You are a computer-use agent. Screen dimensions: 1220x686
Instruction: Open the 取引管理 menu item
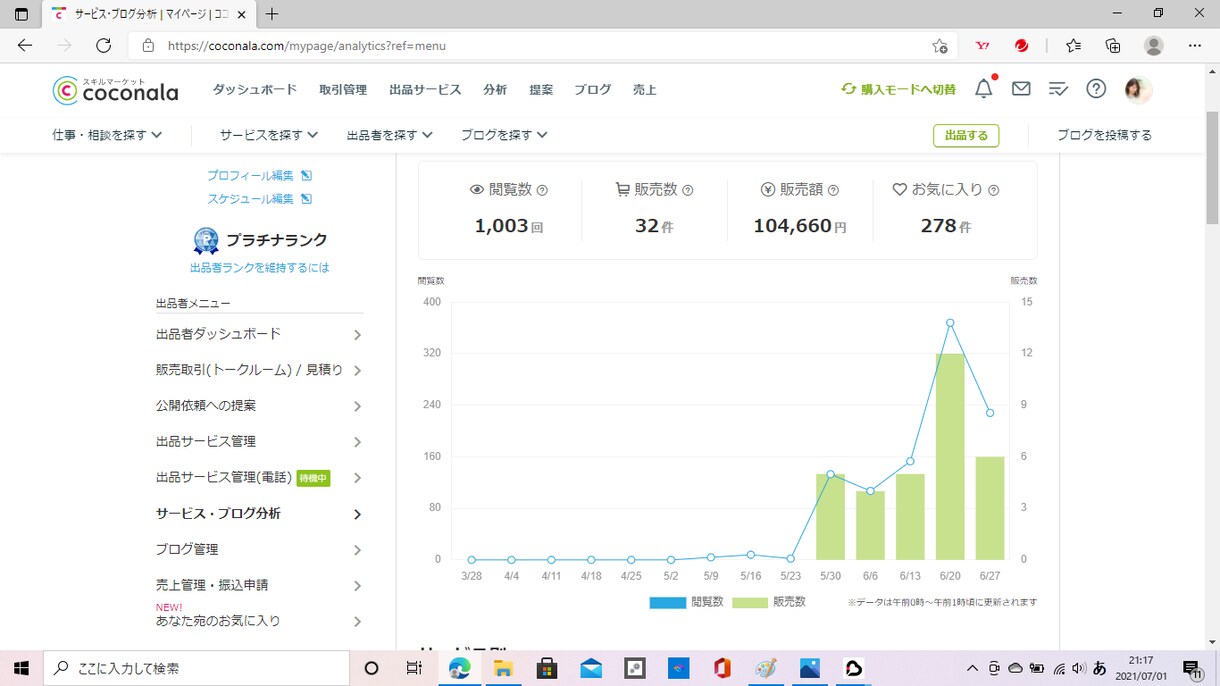click(x=343, y=89)
